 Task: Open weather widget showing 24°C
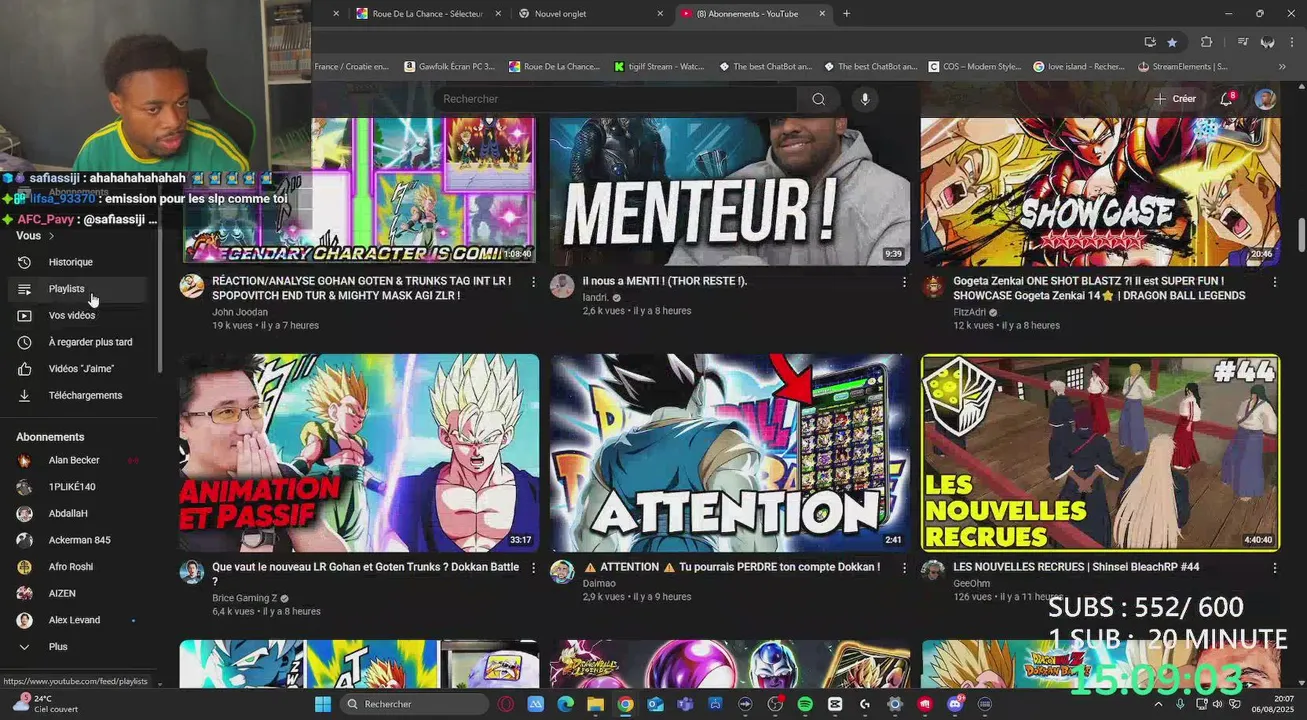click(45, 704)
